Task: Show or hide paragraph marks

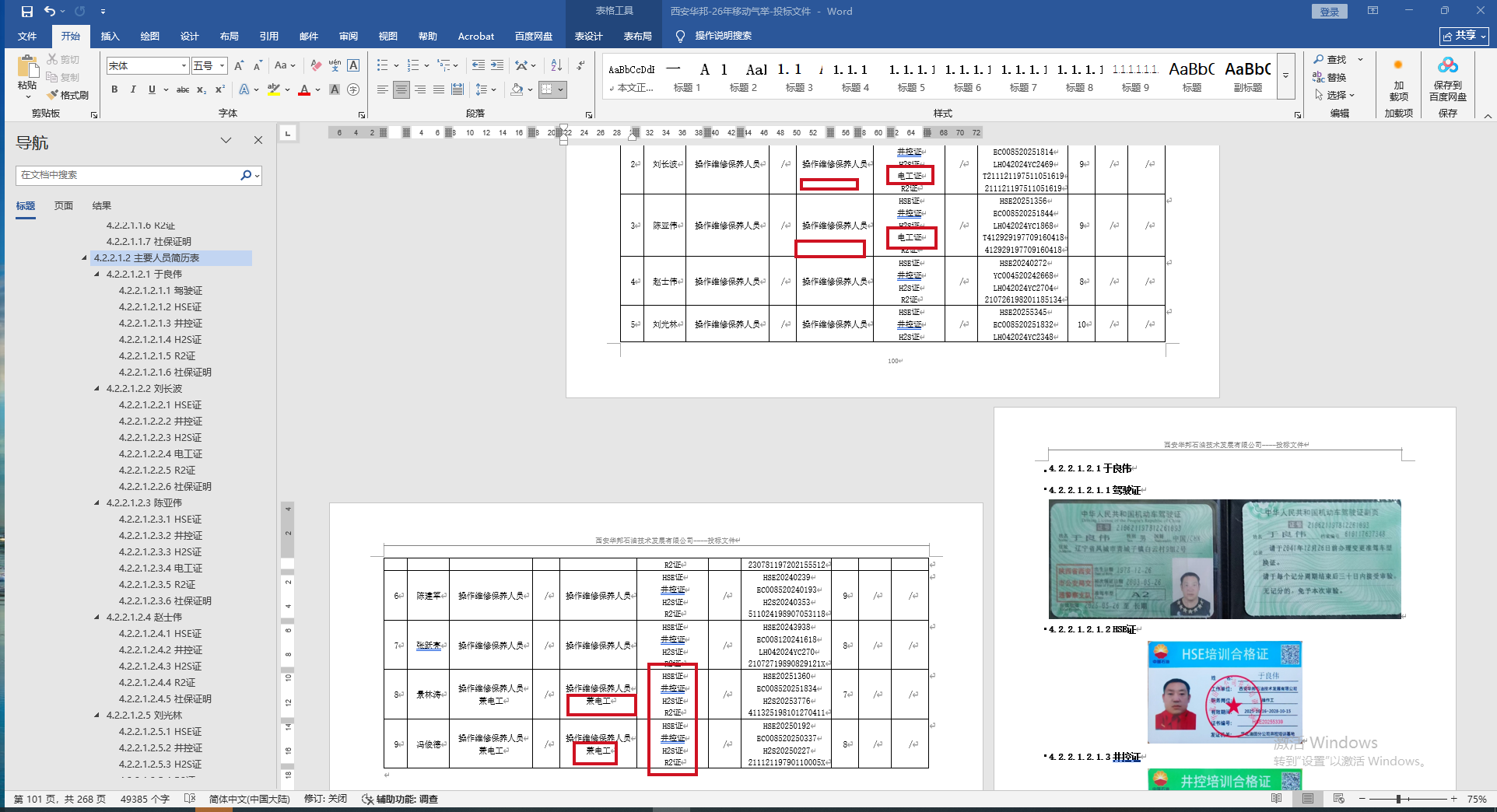Action: [580, 65]
